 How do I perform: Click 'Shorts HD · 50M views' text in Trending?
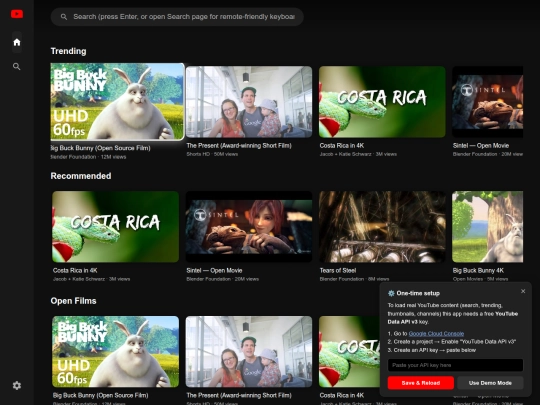click(212, 154)
